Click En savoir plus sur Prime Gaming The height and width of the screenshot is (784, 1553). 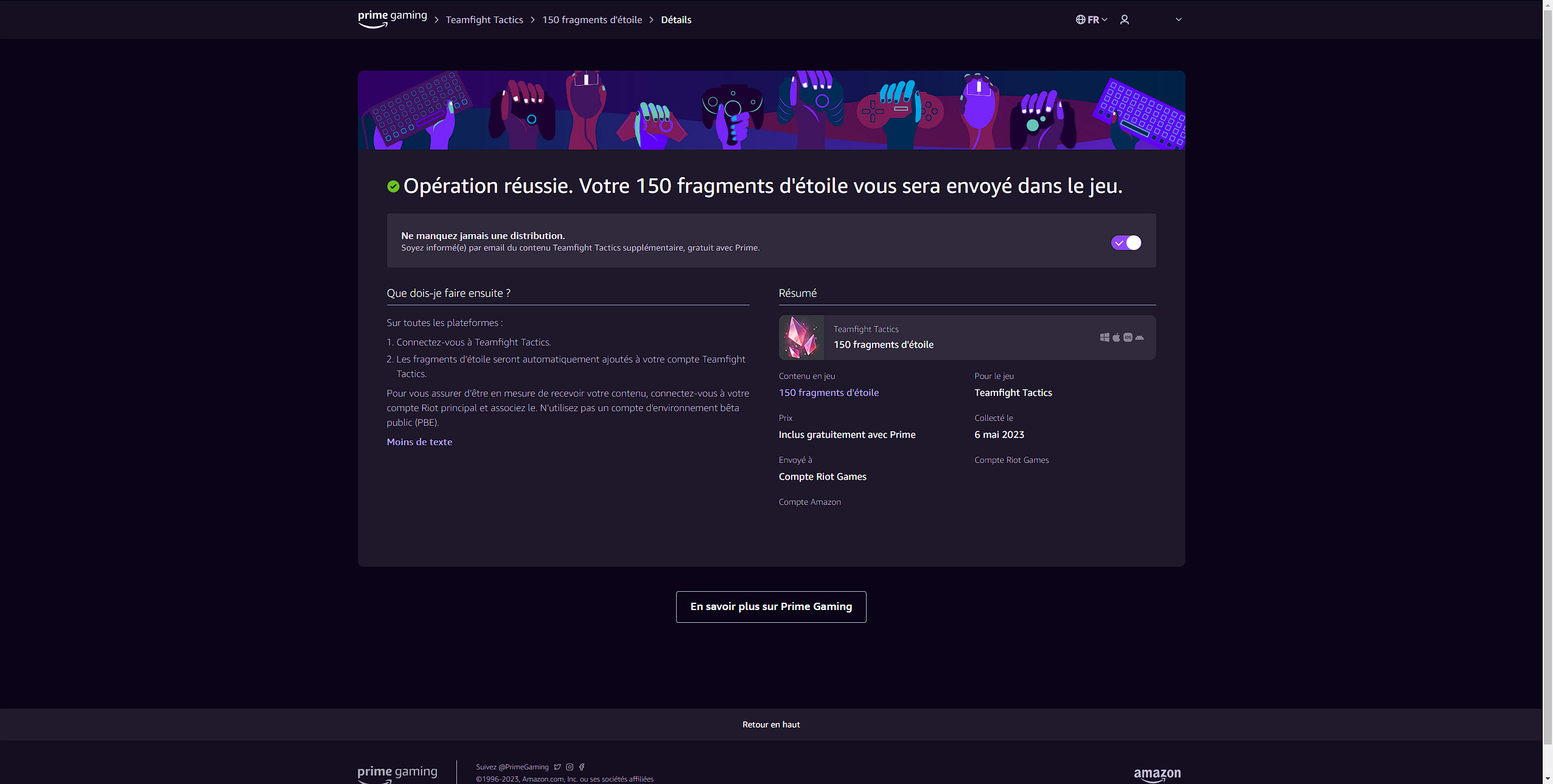770,606
